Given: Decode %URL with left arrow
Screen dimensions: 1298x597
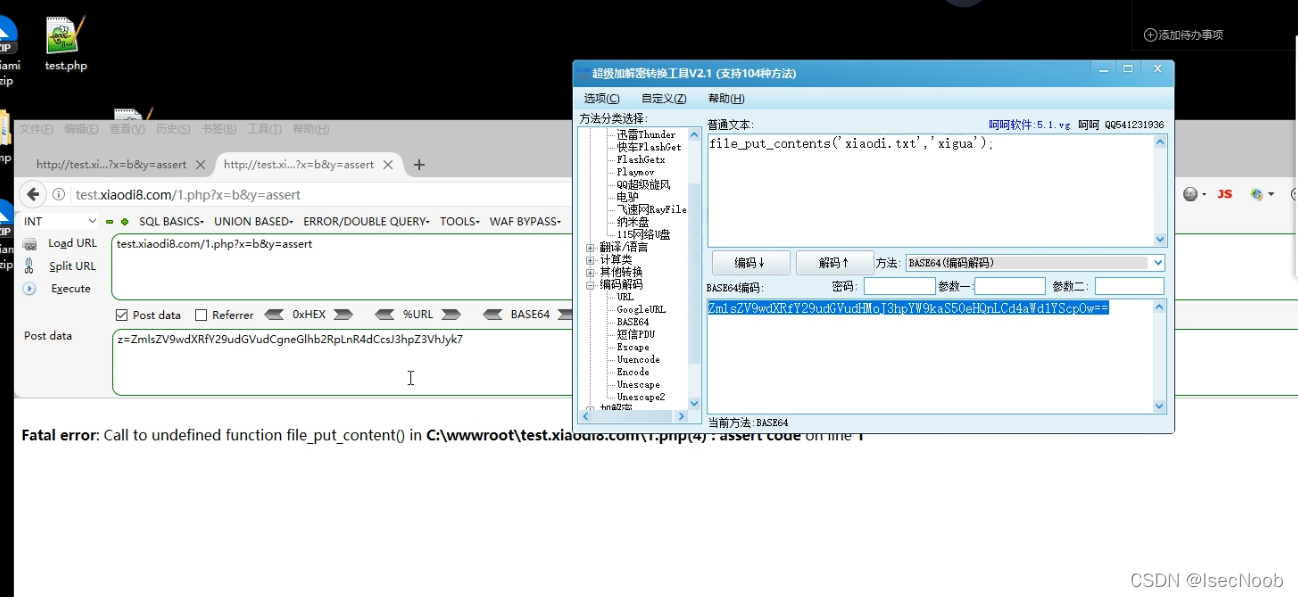Looking at the screenshot, I should (x=384, y=314).
